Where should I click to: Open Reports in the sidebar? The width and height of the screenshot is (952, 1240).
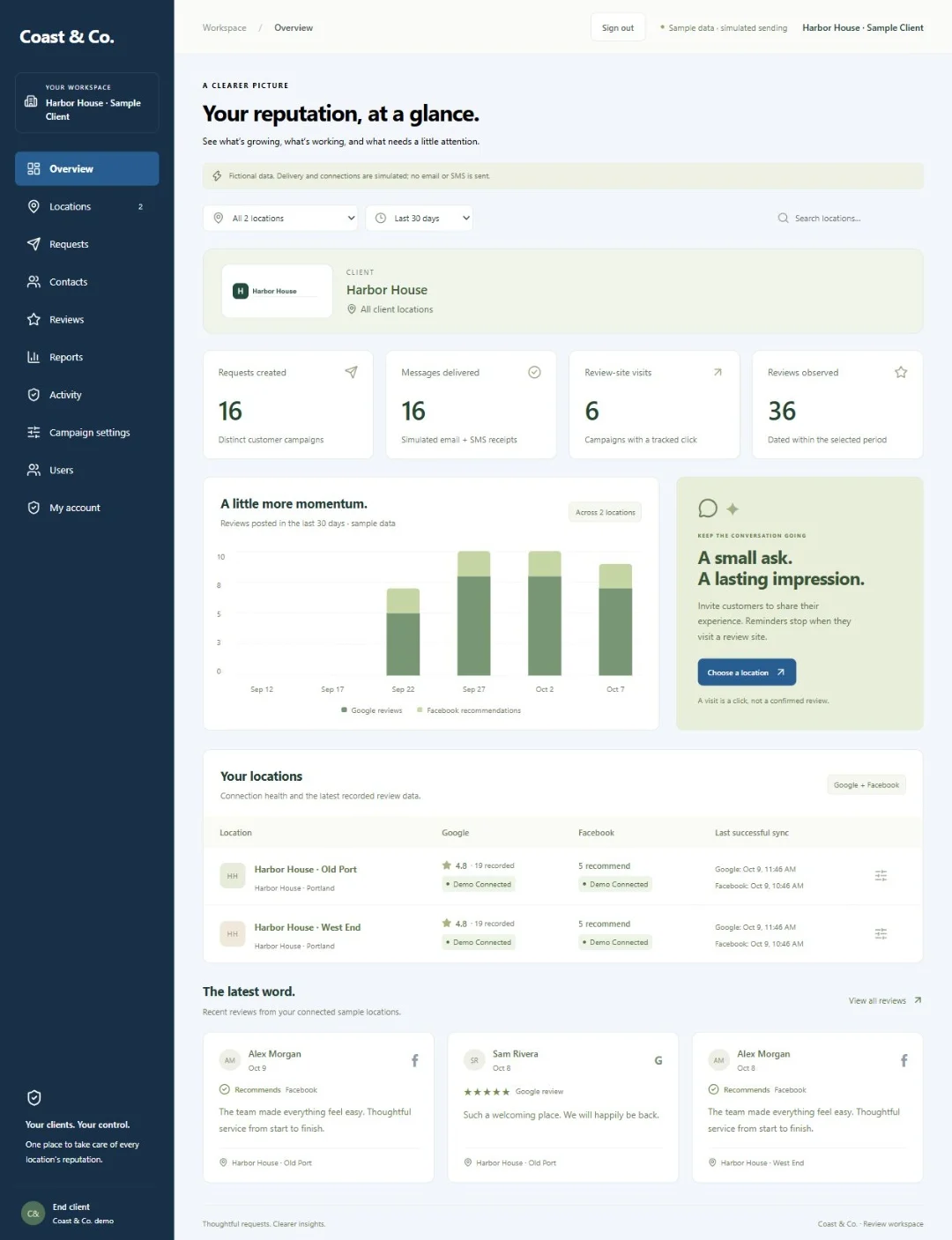pyautogui.click(x=86, y=357)
